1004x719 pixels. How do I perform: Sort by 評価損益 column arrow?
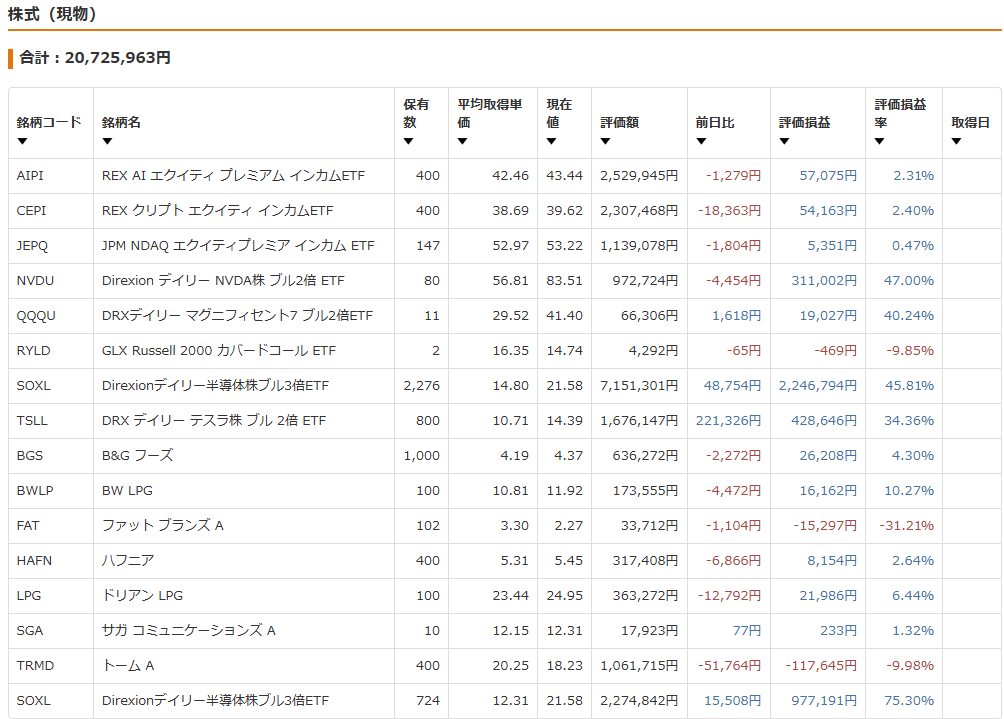tap(784, 141)
